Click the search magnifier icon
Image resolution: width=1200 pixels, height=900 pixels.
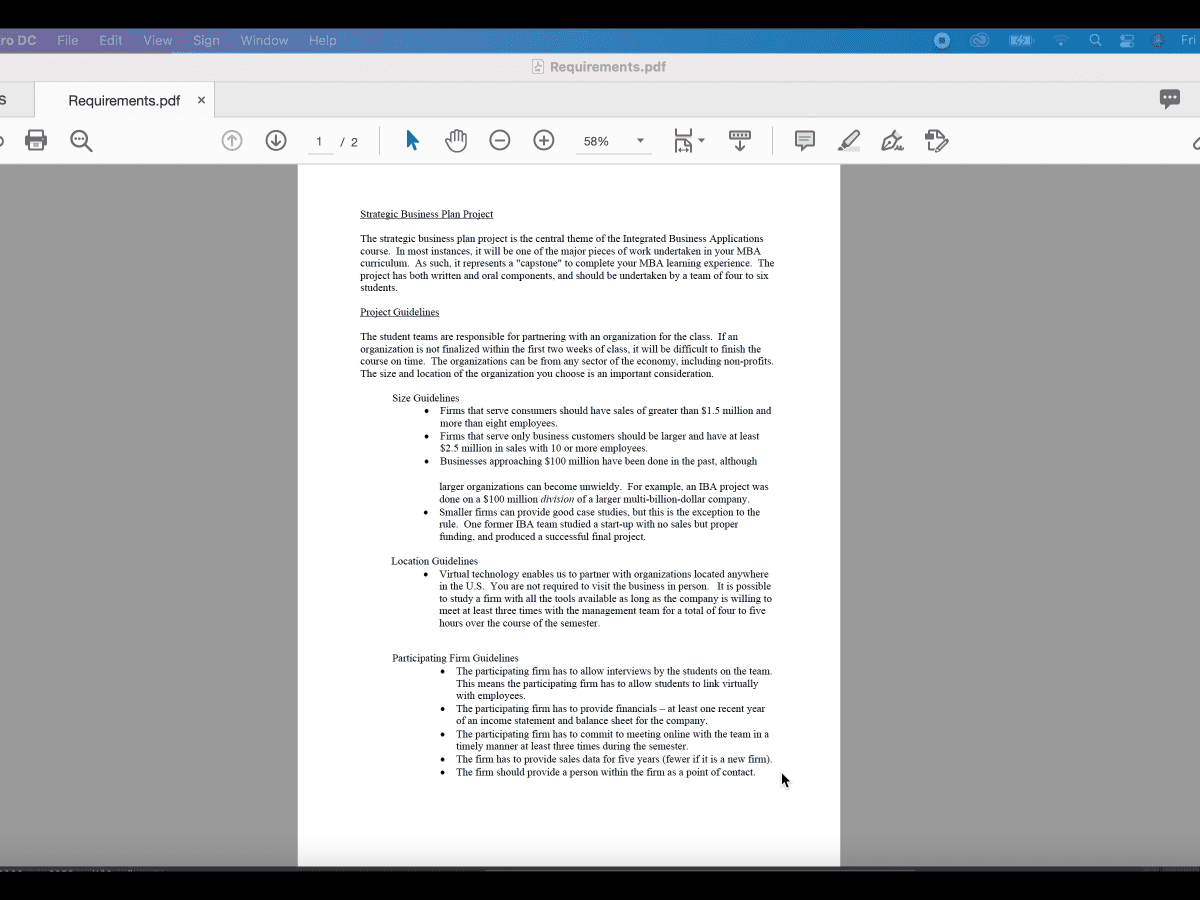pos(81,140)
